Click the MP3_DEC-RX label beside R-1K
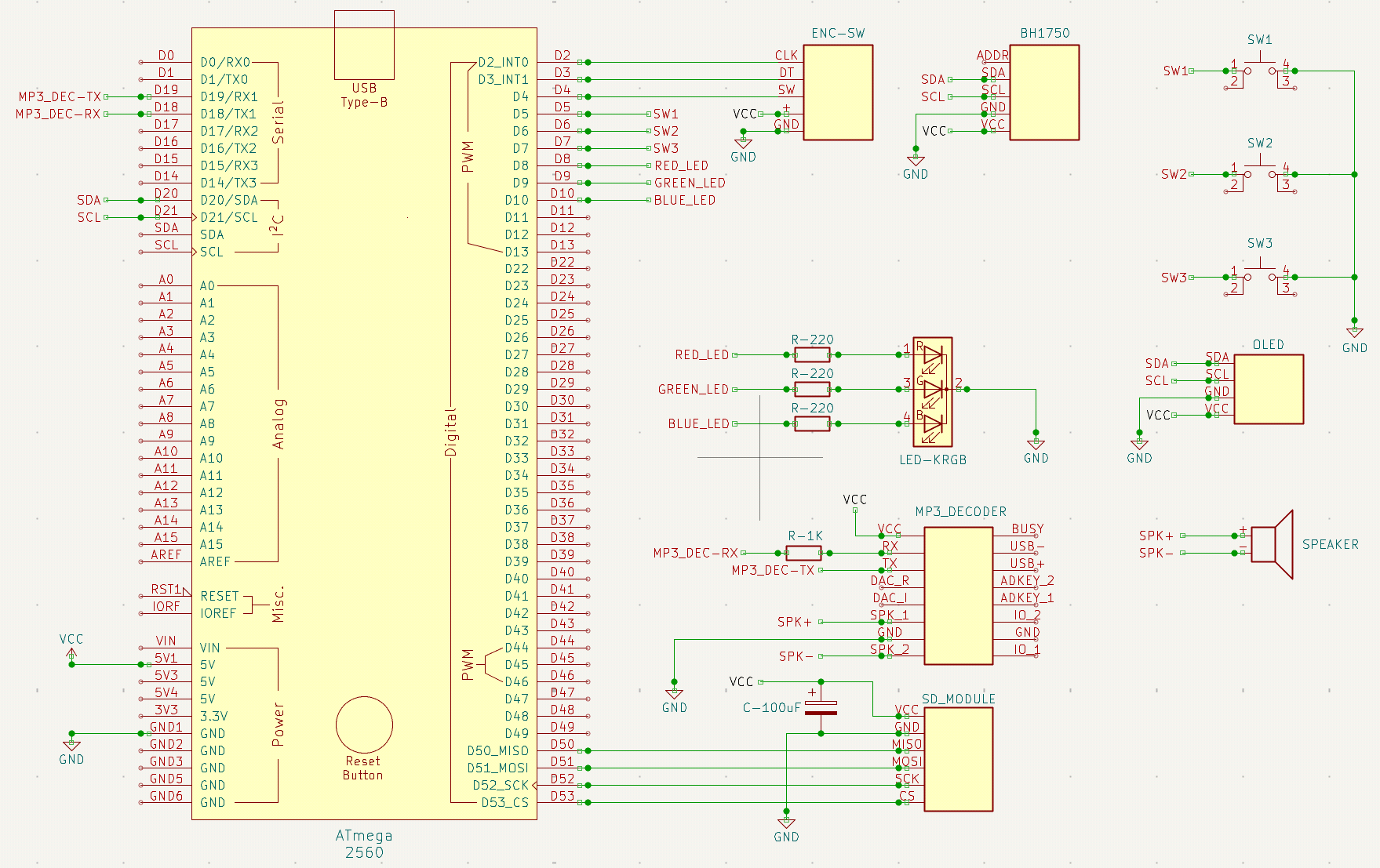Image resolution: width=1380 pixels, height=868 pixels. tap(696, 553)
